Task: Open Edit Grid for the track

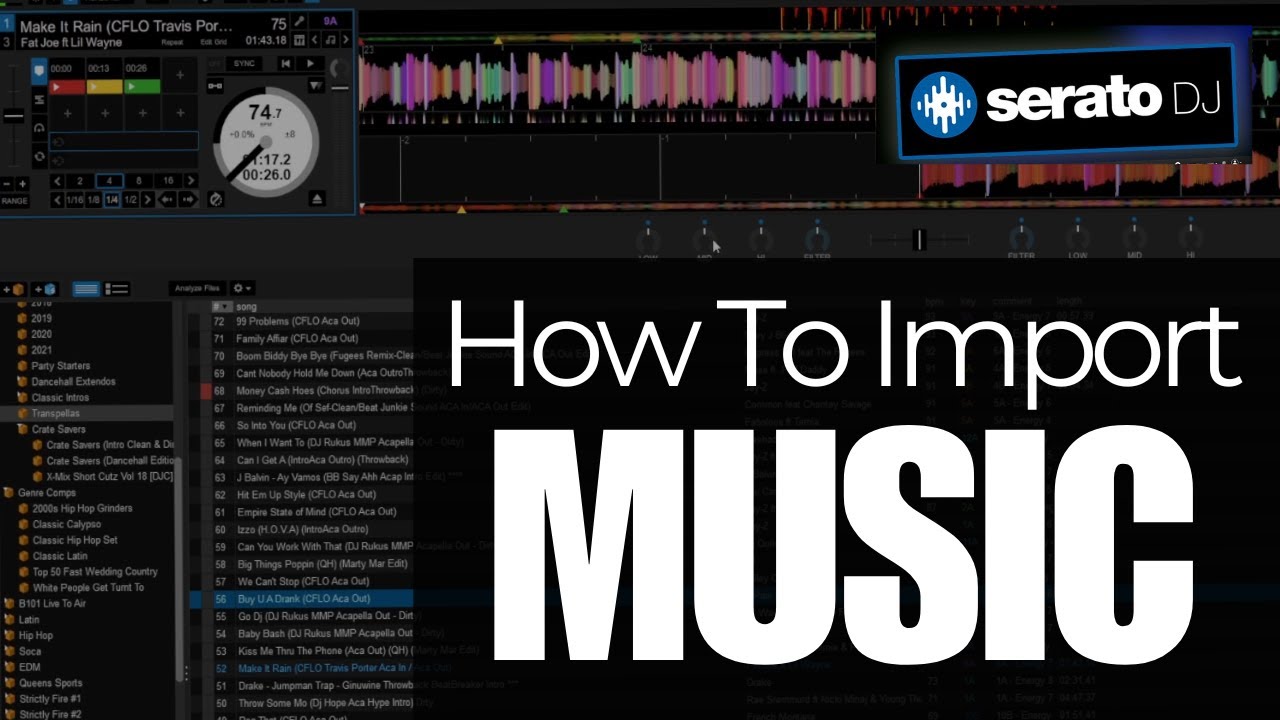Action: tap(214, 42)
